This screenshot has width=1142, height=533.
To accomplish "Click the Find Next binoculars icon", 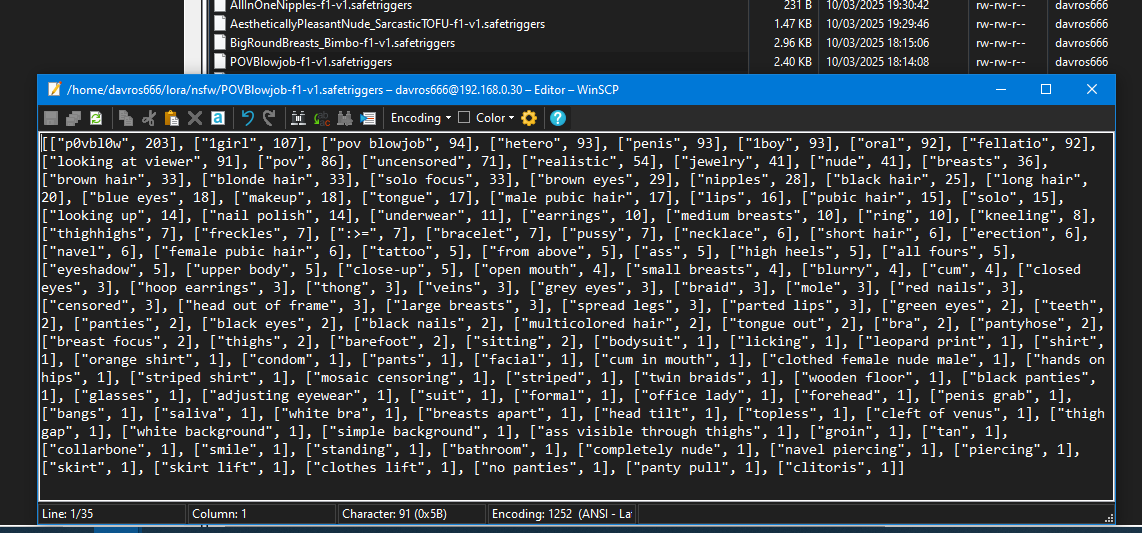I will [x=345, y=118].
